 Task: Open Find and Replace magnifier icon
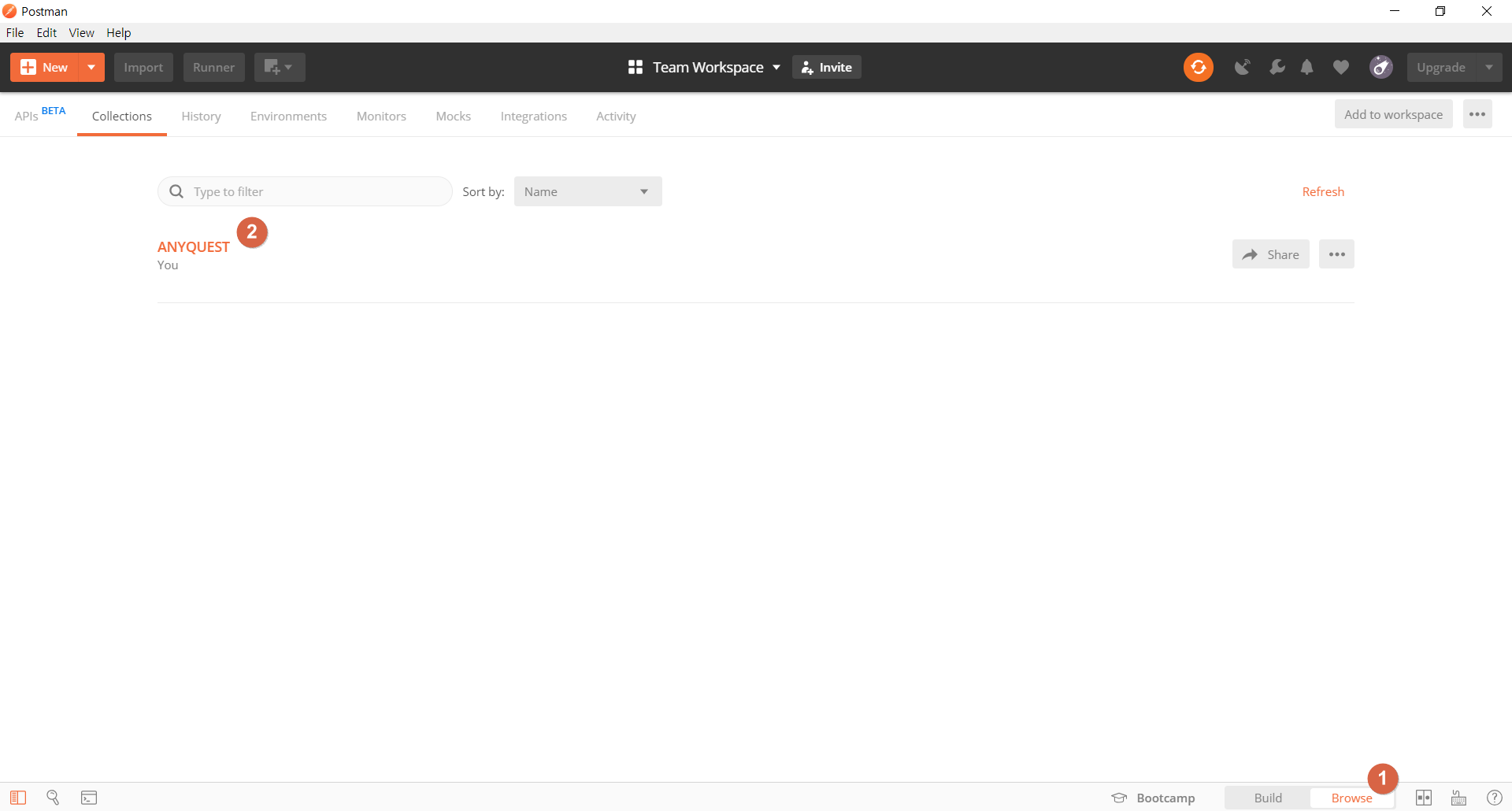pos(53,798)
